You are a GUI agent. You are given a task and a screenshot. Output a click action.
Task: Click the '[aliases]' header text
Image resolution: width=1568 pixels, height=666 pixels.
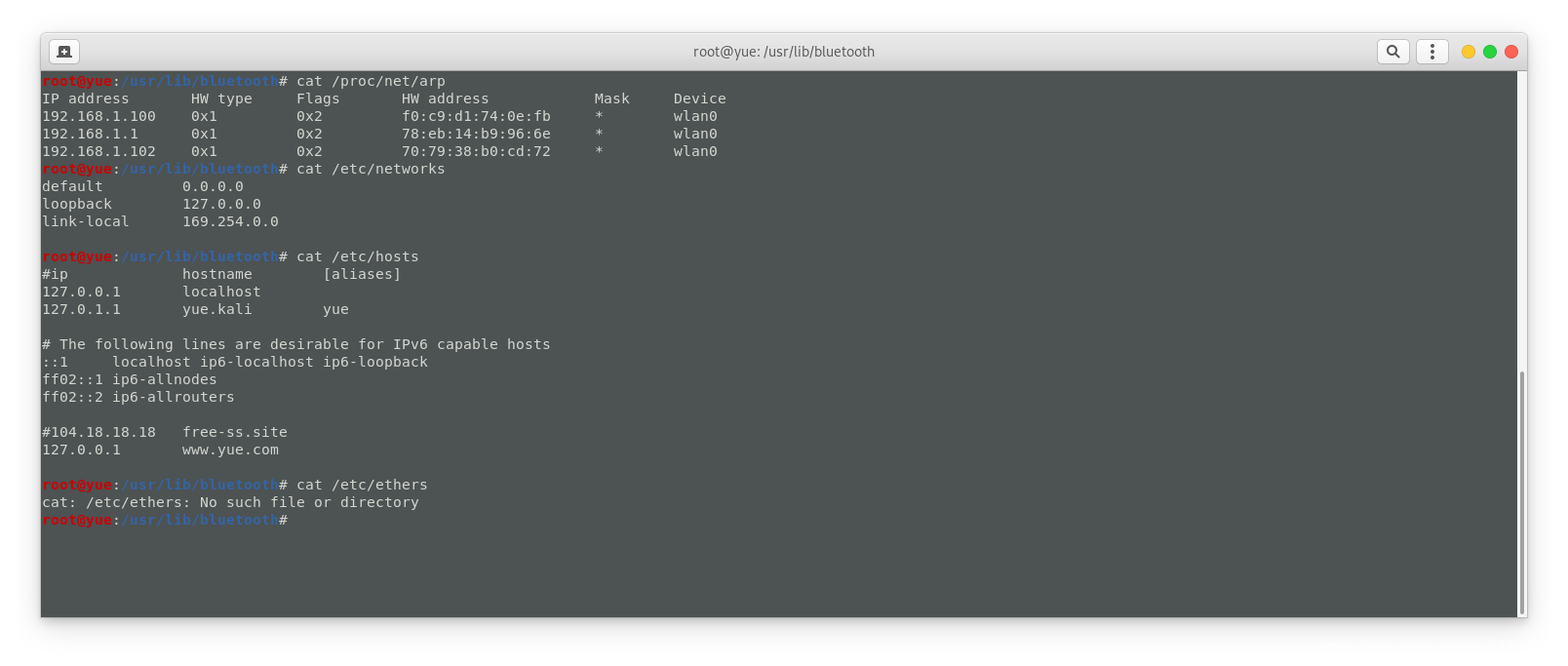point(362,274)
